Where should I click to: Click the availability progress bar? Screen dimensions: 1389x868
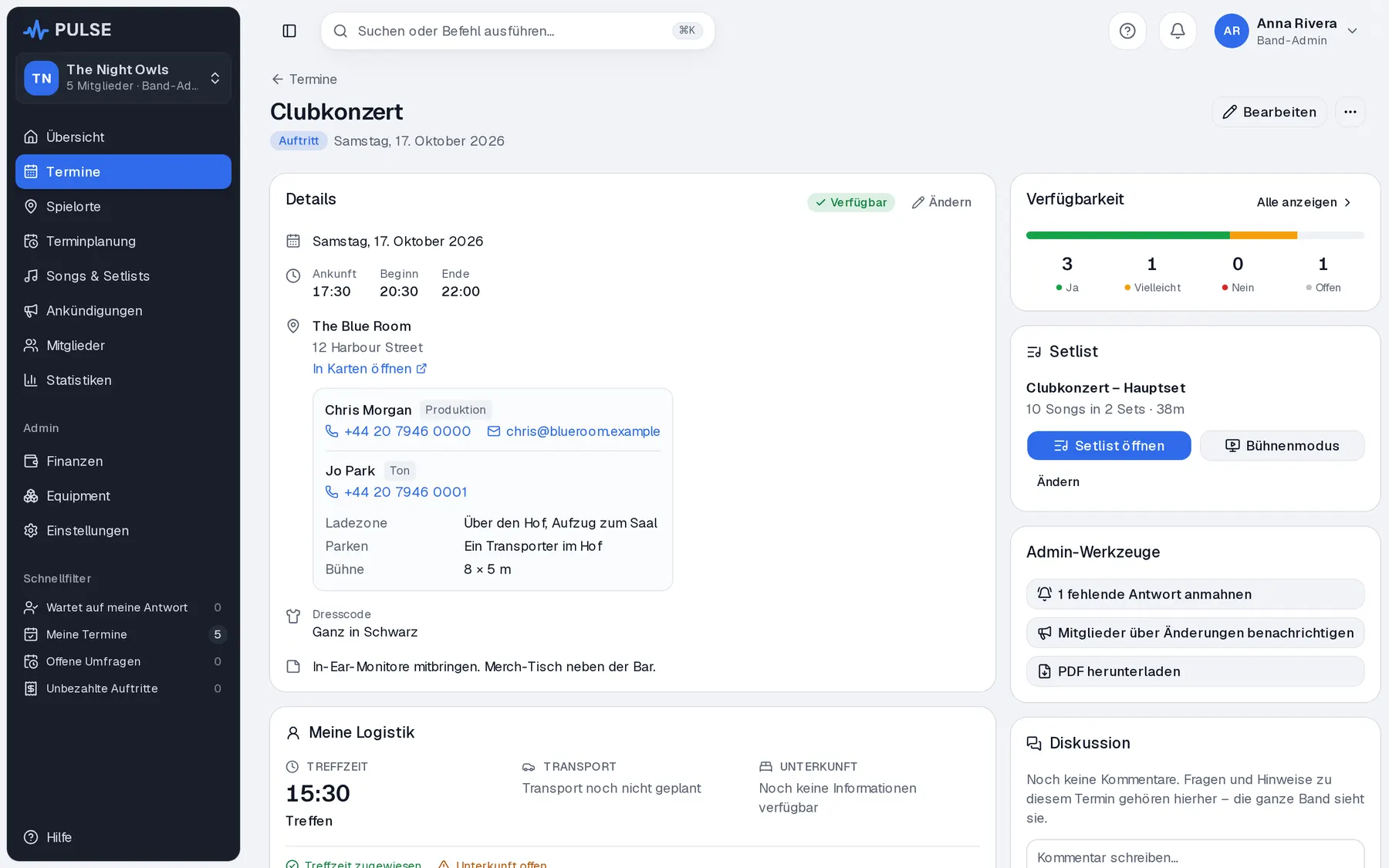pyautogui.click(x=1195, y=235)
